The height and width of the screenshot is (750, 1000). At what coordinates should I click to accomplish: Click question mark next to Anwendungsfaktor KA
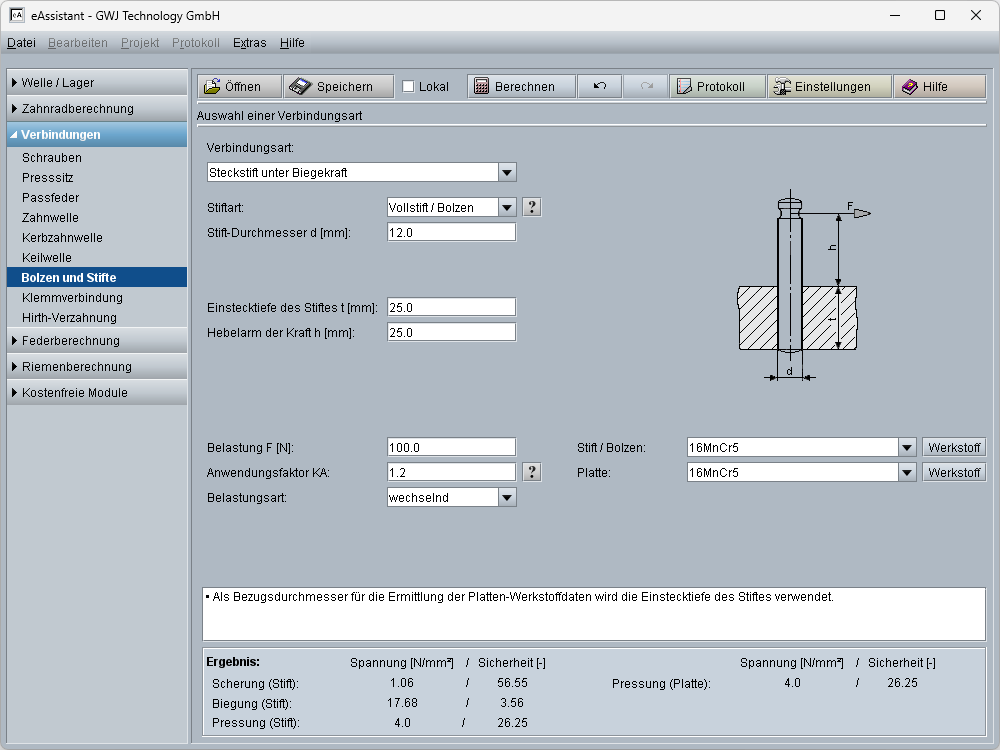[x=532, y=472]
